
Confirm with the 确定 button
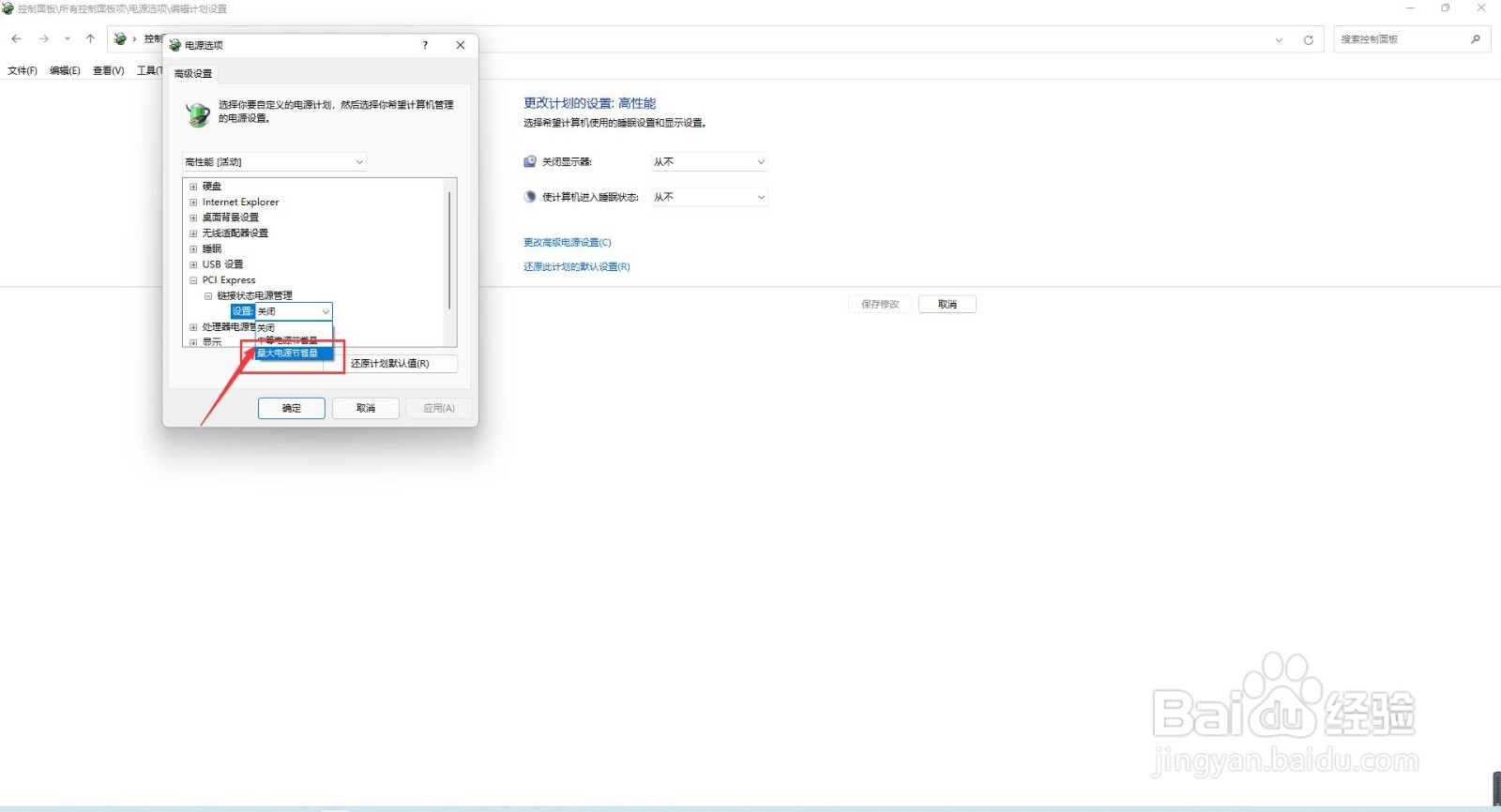292,408
